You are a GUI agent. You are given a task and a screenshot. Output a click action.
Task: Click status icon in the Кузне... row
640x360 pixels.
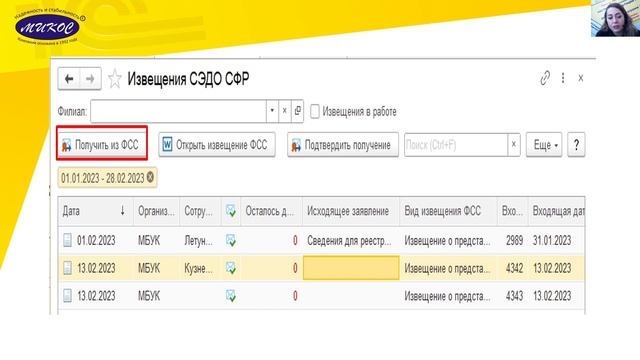pos(231,268)
